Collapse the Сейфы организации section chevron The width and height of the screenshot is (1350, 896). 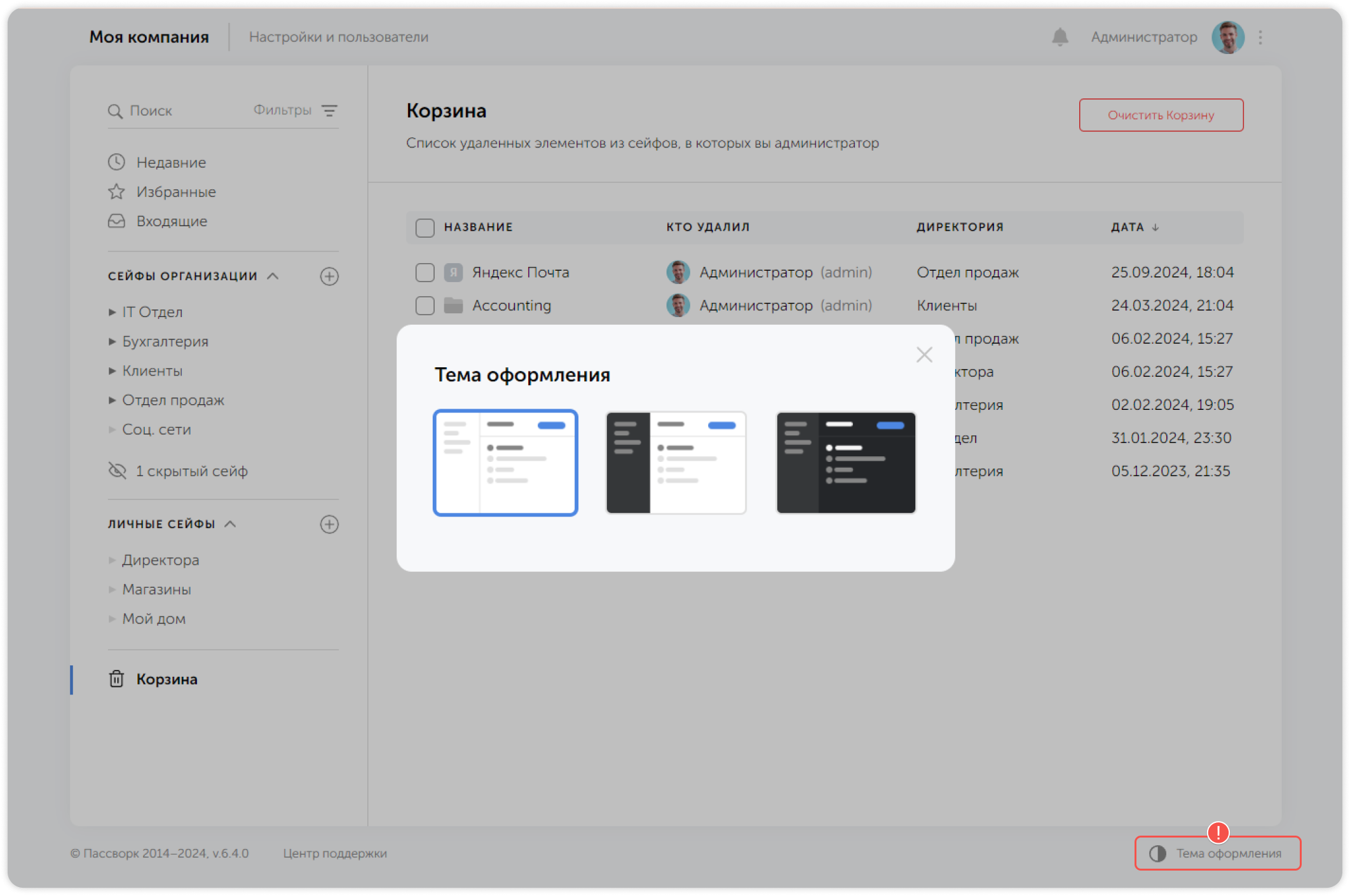pos(273,276)
